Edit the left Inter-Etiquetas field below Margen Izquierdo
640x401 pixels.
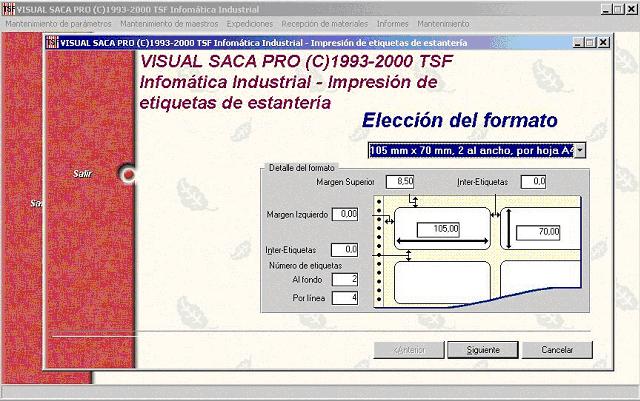[x=345, y=250]
